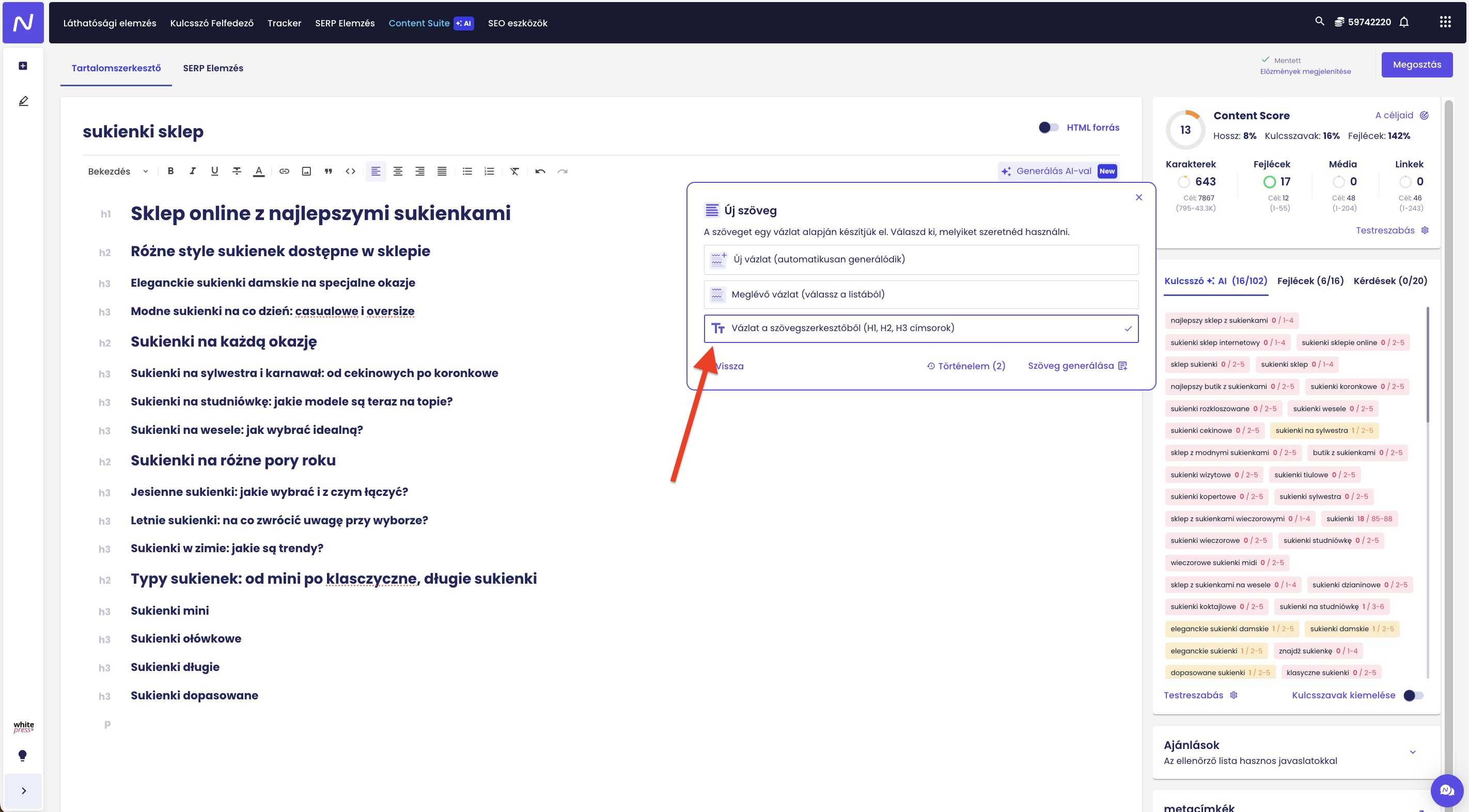This screenshot has width=1469, height=812.
Task: Click the text color picker icon
Action: click(x=259, y=171)
